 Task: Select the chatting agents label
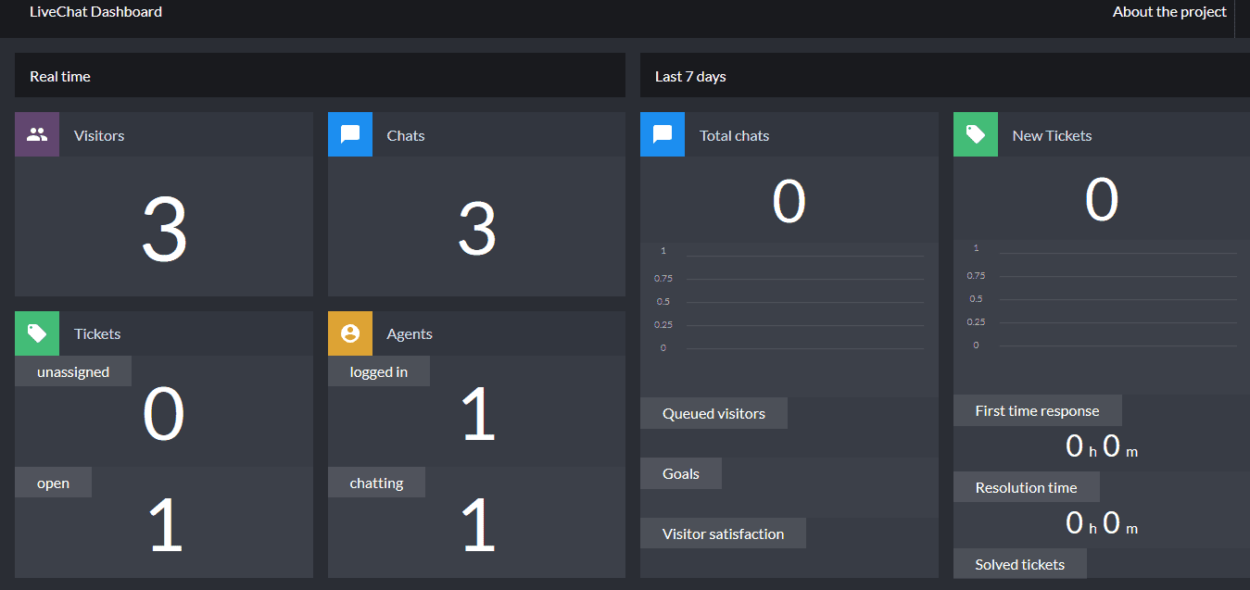(x=377, y=483)
